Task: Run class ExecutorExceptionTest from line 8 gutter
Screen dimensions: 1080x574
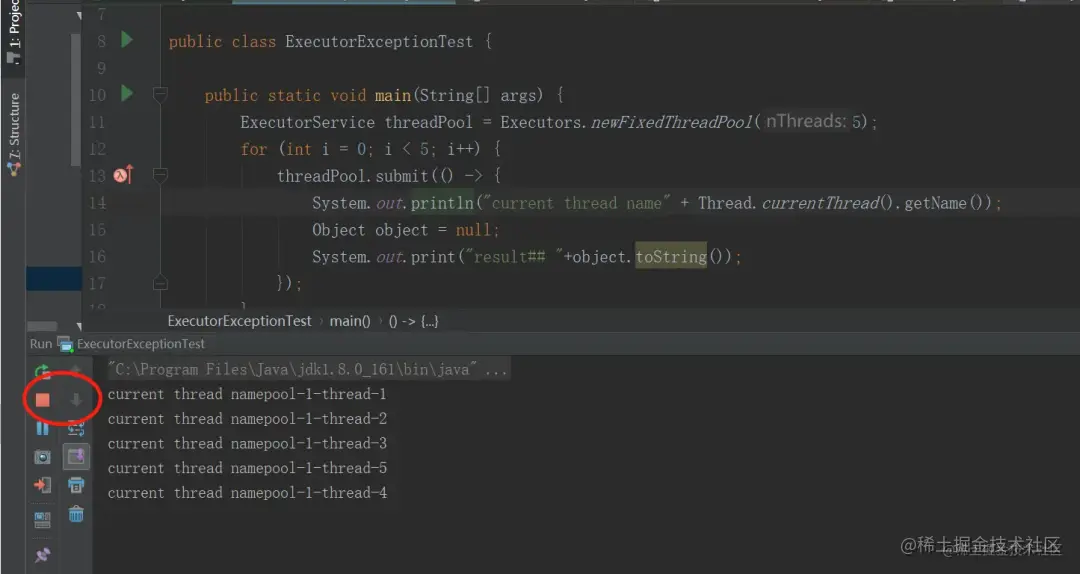Action: 127,40
